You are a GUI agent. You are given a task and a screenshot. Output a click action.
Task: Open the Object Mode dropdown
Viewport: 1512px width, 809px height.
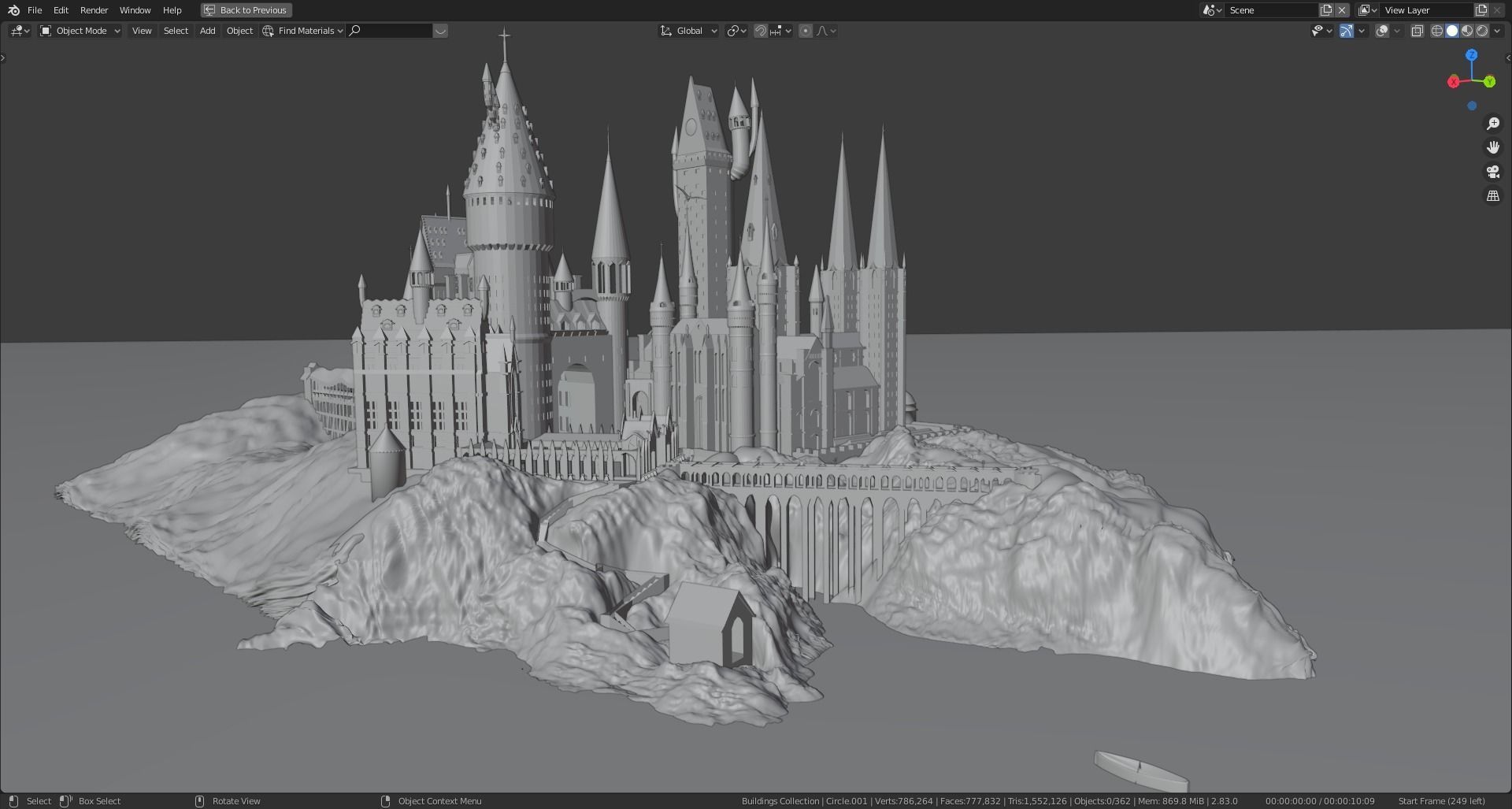(80, 31)
